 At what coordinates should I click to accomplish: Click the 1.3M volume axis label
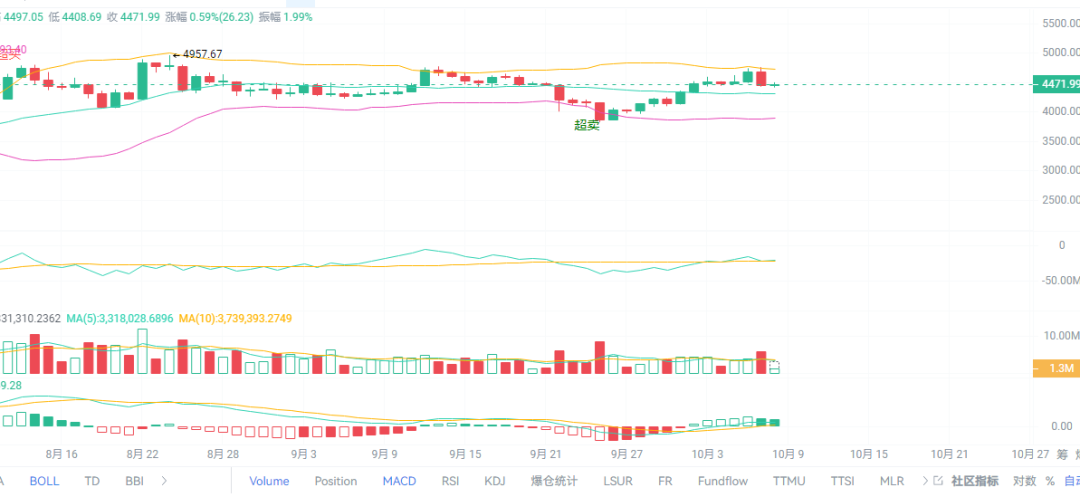1060,368
